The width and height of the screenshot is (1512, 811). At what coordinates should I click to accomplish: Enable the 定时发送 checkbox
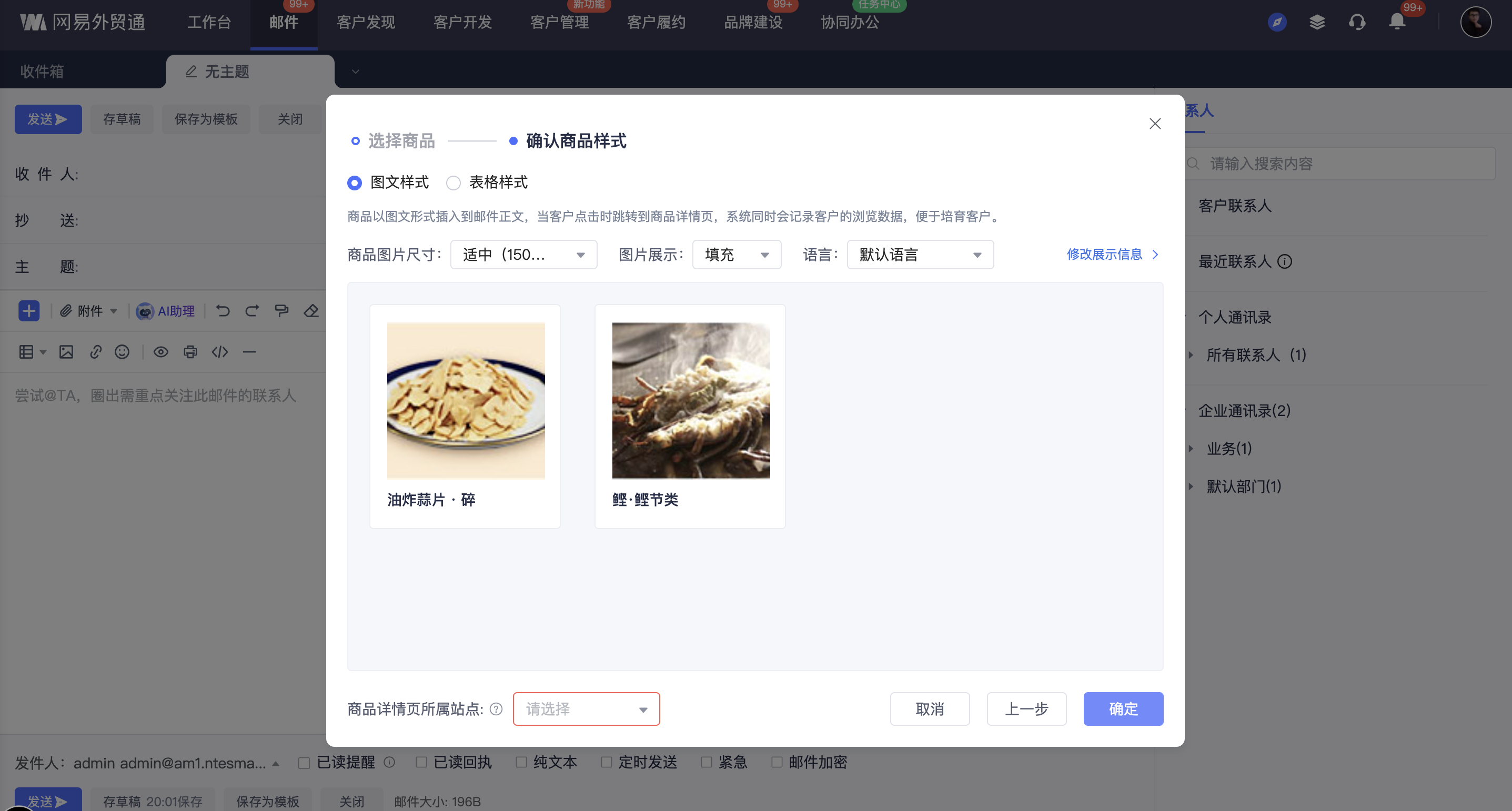(607, 762)
